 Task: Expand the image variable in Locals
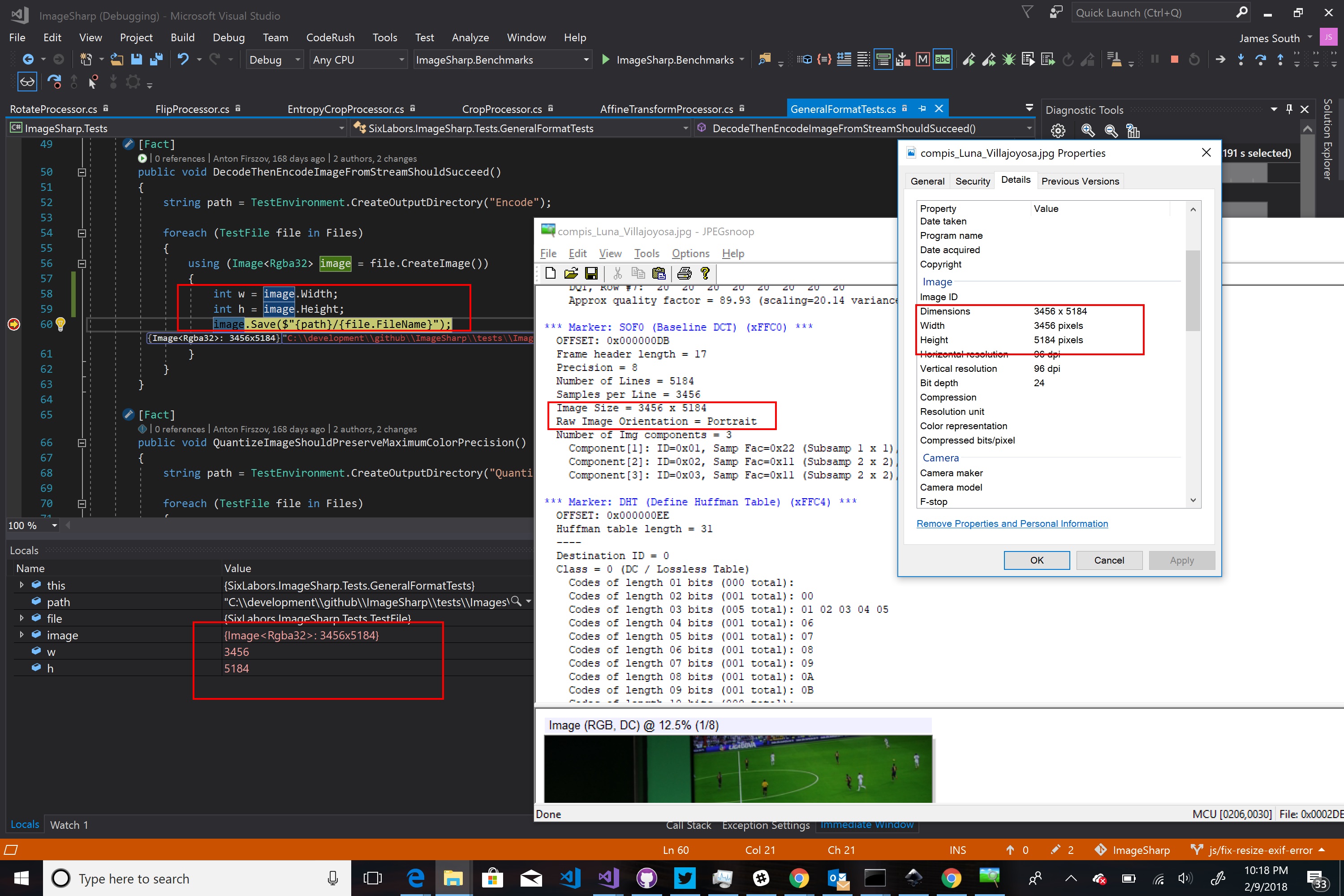(x=22, y=635)
